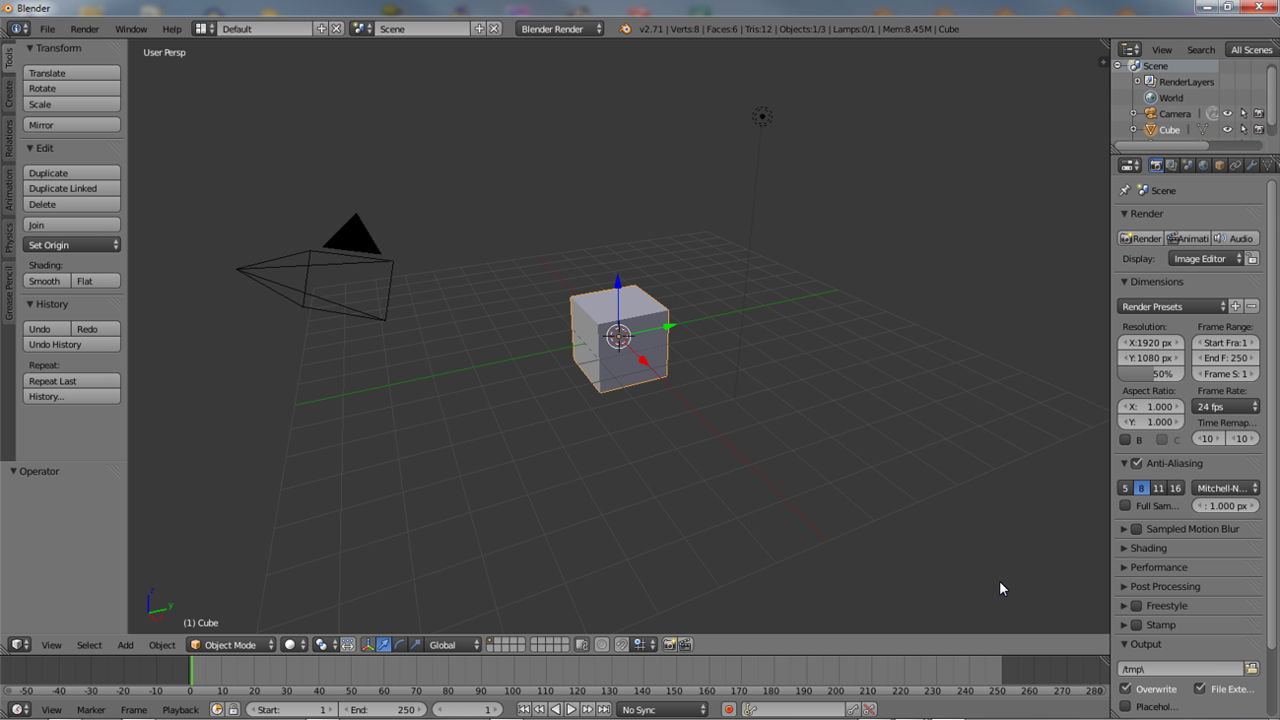Click the Duplicate Linked button
This screenshot has height=720, width=1280.
[72, 188]
